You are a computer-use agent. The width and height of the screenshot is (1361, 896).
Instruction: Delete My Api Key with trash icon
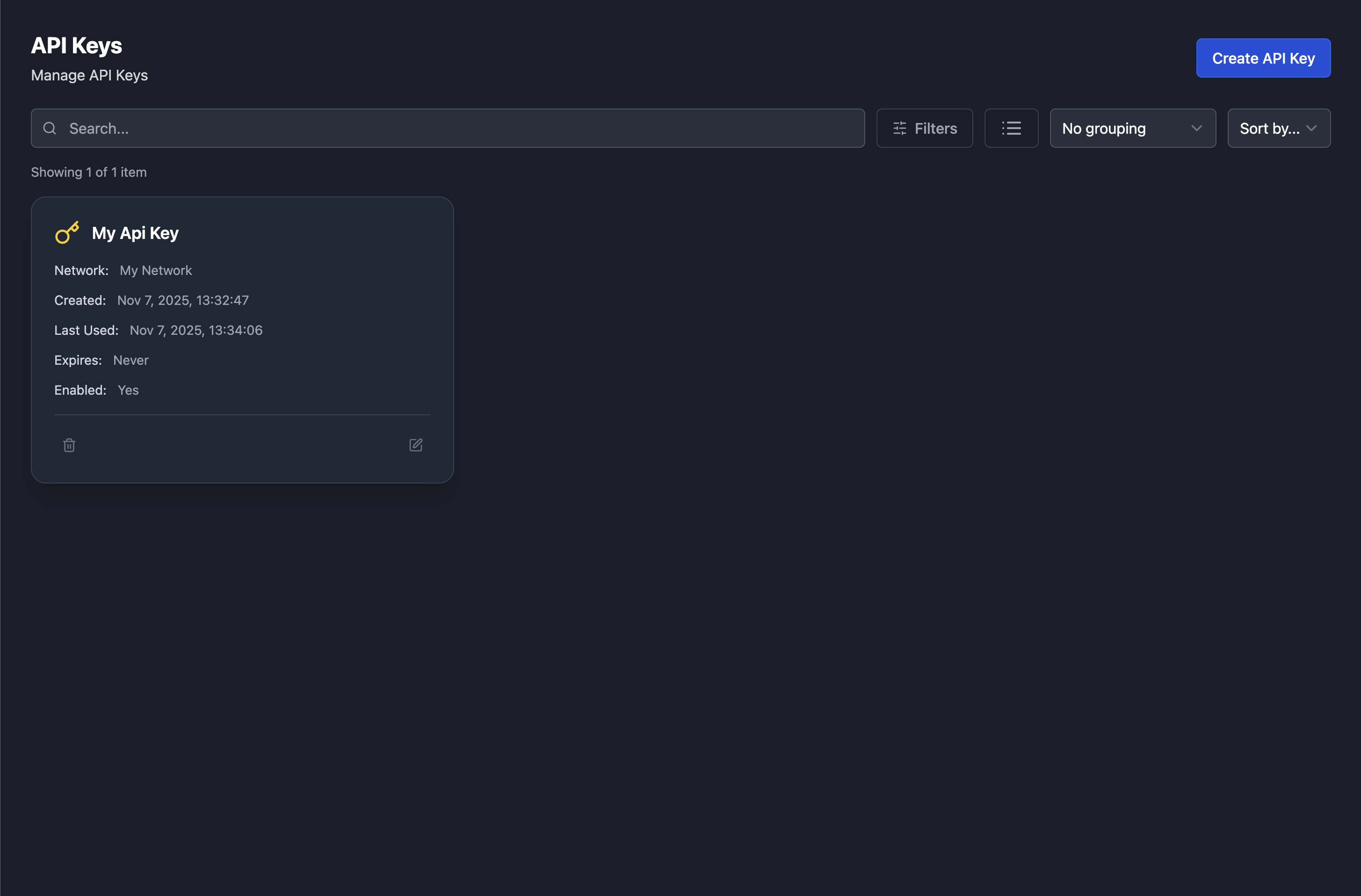69,445
